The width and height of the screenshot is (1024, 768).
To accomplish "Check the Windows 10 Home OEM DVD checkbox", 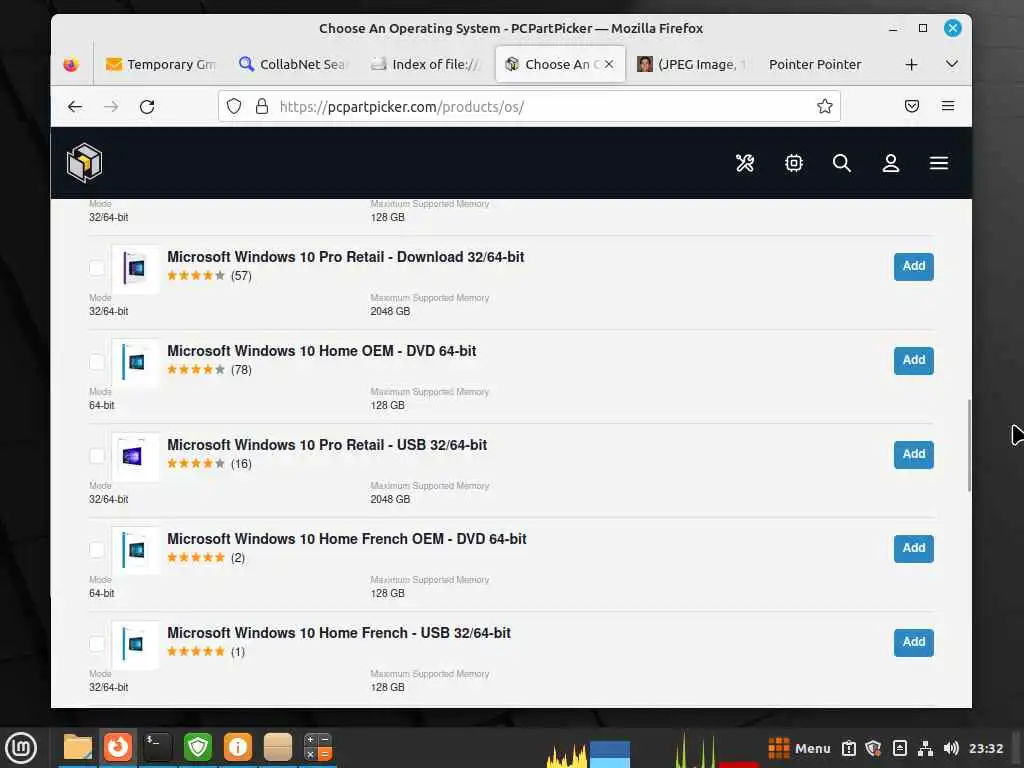I will click(97, 362).
